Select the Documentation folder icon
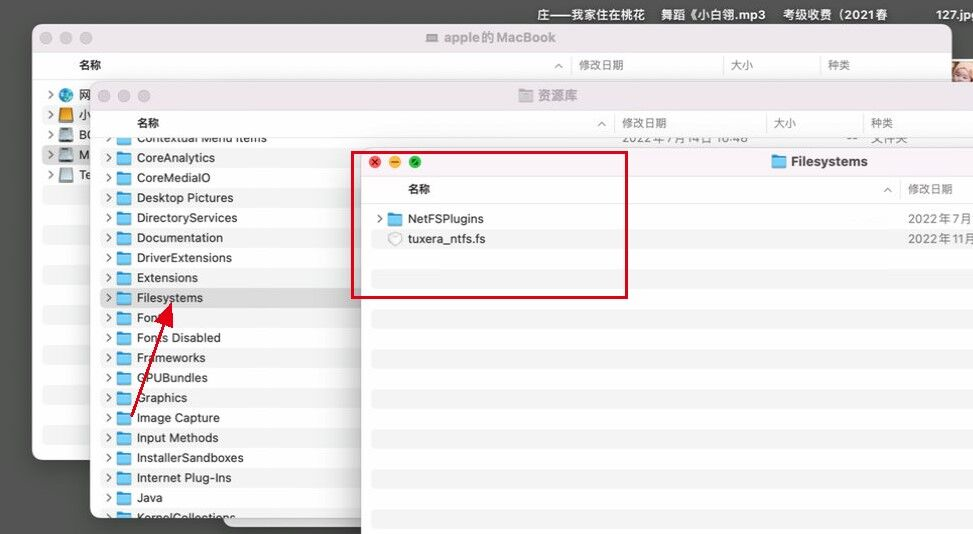 tap(124, 238)
